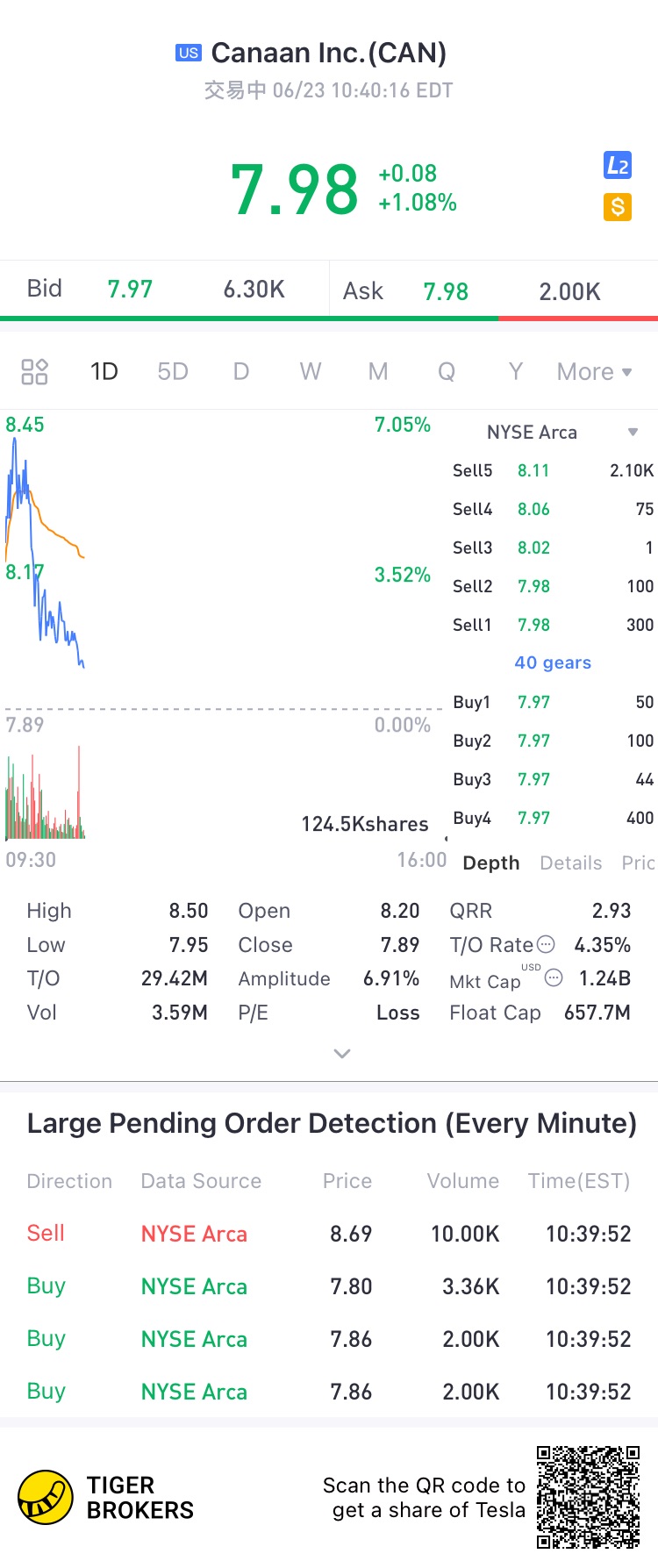Viewport: 658px width, 1568px height.
Task: Switch to the Depth tab
Action: [x=491, y=863]
